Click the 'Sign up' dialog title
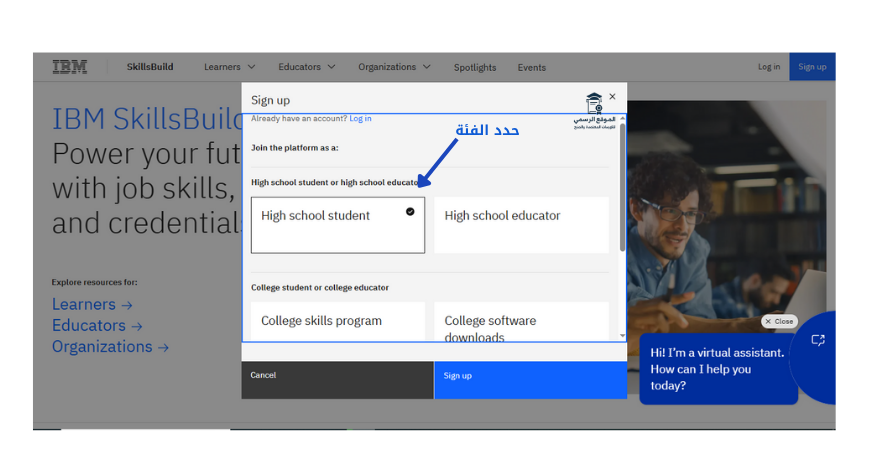Screen dimensions: 870x460 [x=270, y=100]
